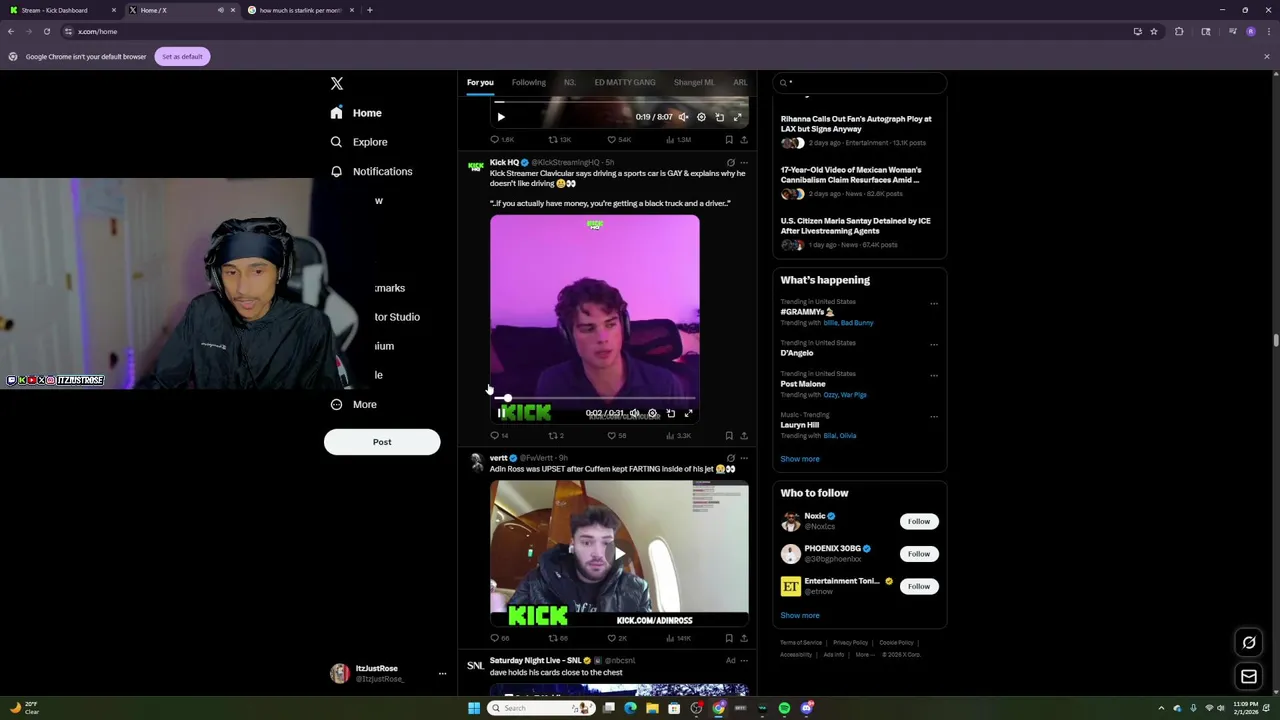Open settings gear on top 8:07 video
This screenshot has height=720, width=1280.
click(701, 117)
